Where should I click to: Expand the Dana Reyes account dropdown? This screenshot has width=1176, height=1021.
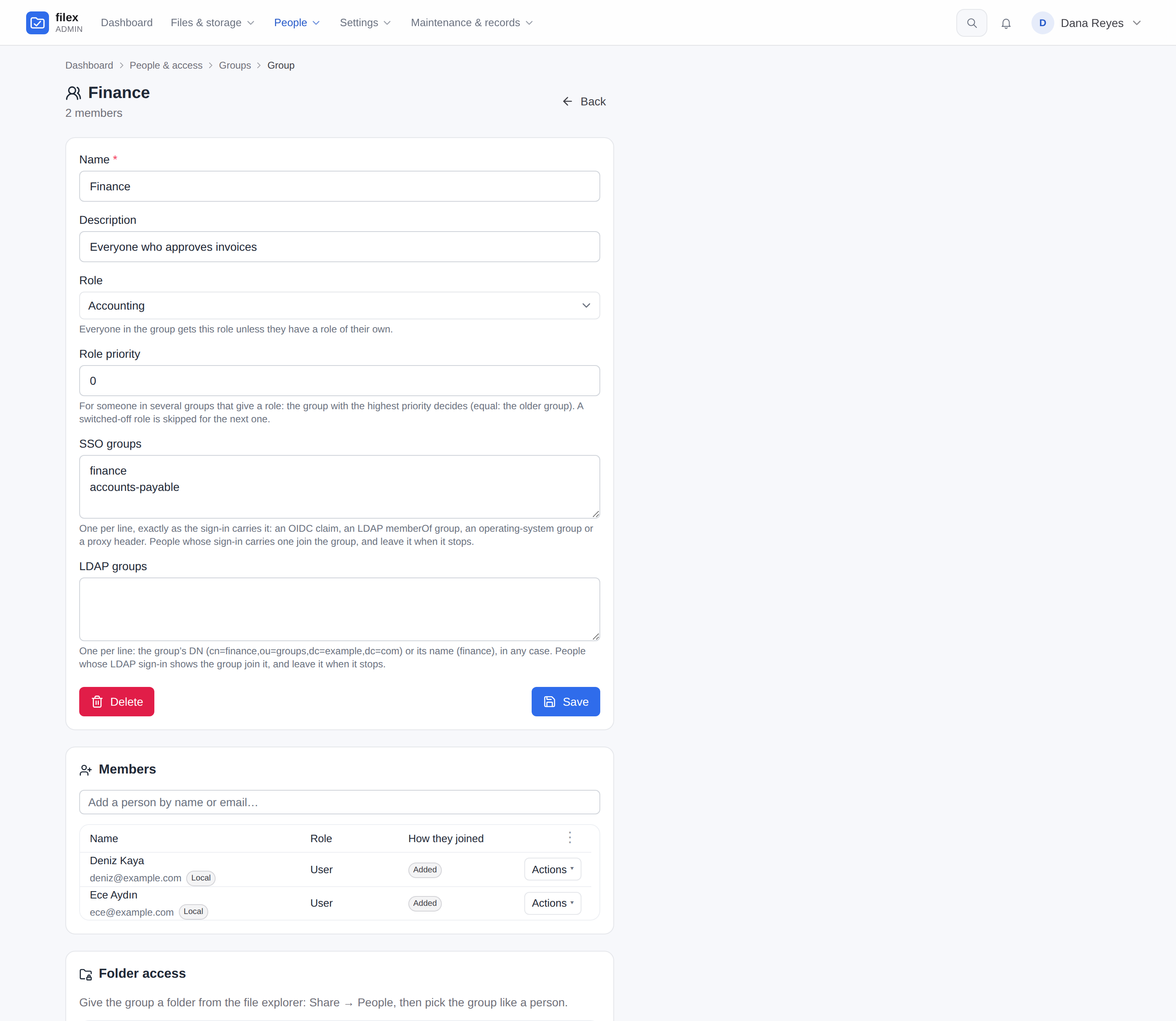coord(1087,23)
